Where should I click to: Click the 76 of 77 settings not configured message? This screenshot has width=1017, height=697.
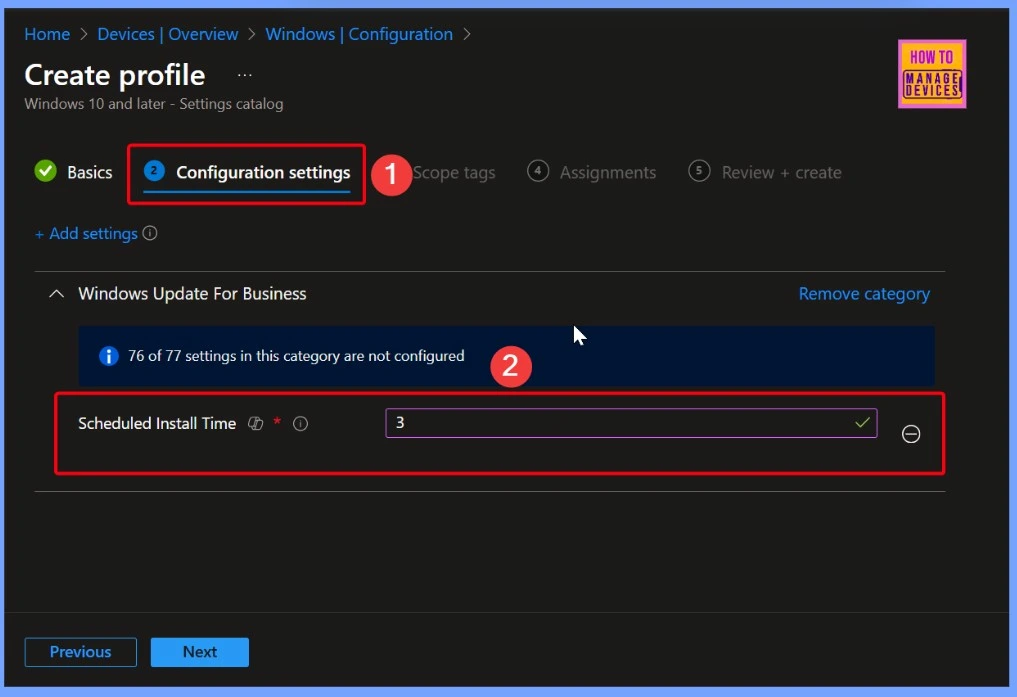(x=296, y=356)
